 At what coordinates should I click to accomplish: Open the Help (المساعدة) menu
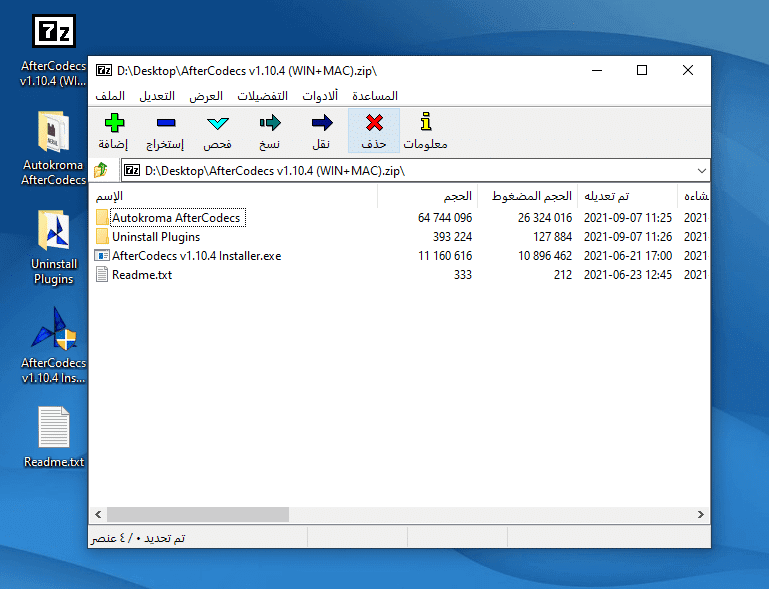click(375, 96)
